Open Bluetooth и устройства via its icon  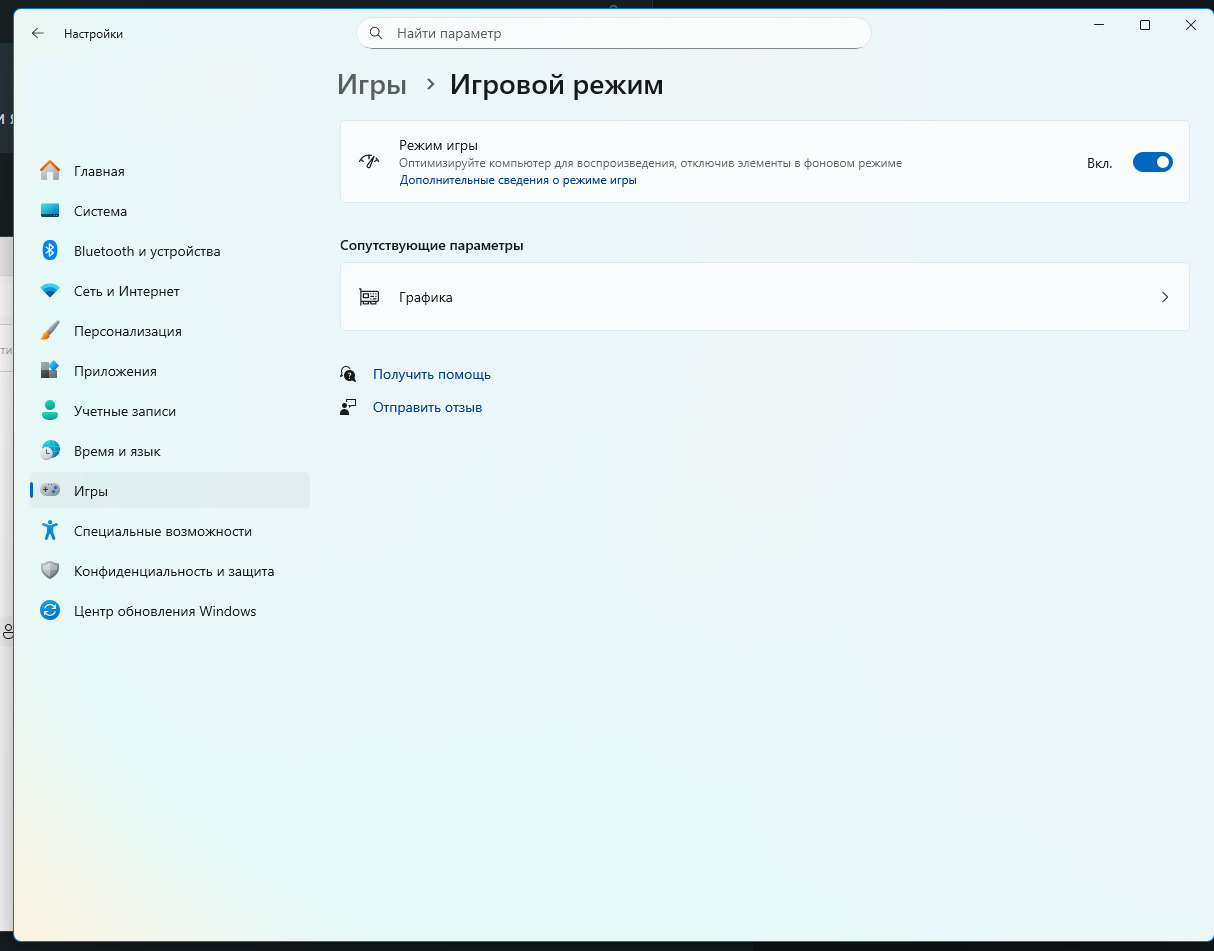[x=50, y=251]
